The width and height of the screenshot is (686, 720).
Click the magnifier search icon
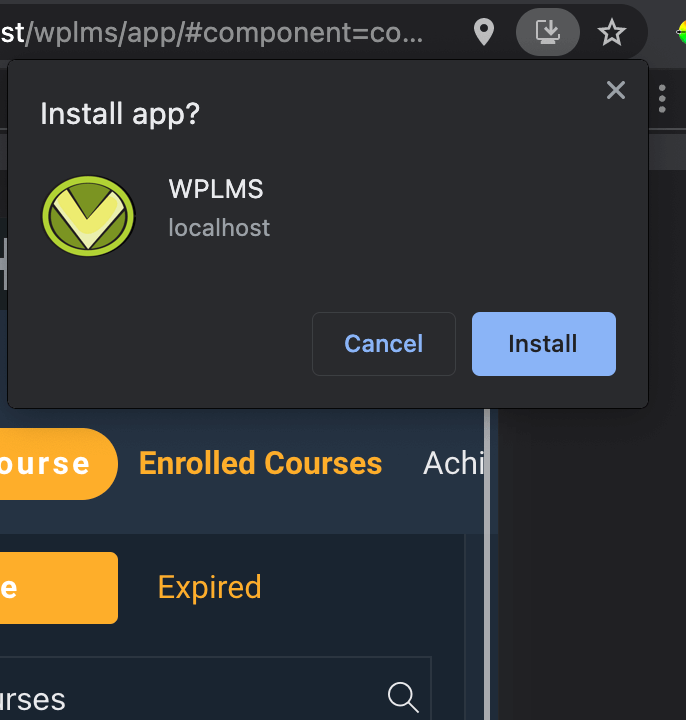(x=402, y=697)
